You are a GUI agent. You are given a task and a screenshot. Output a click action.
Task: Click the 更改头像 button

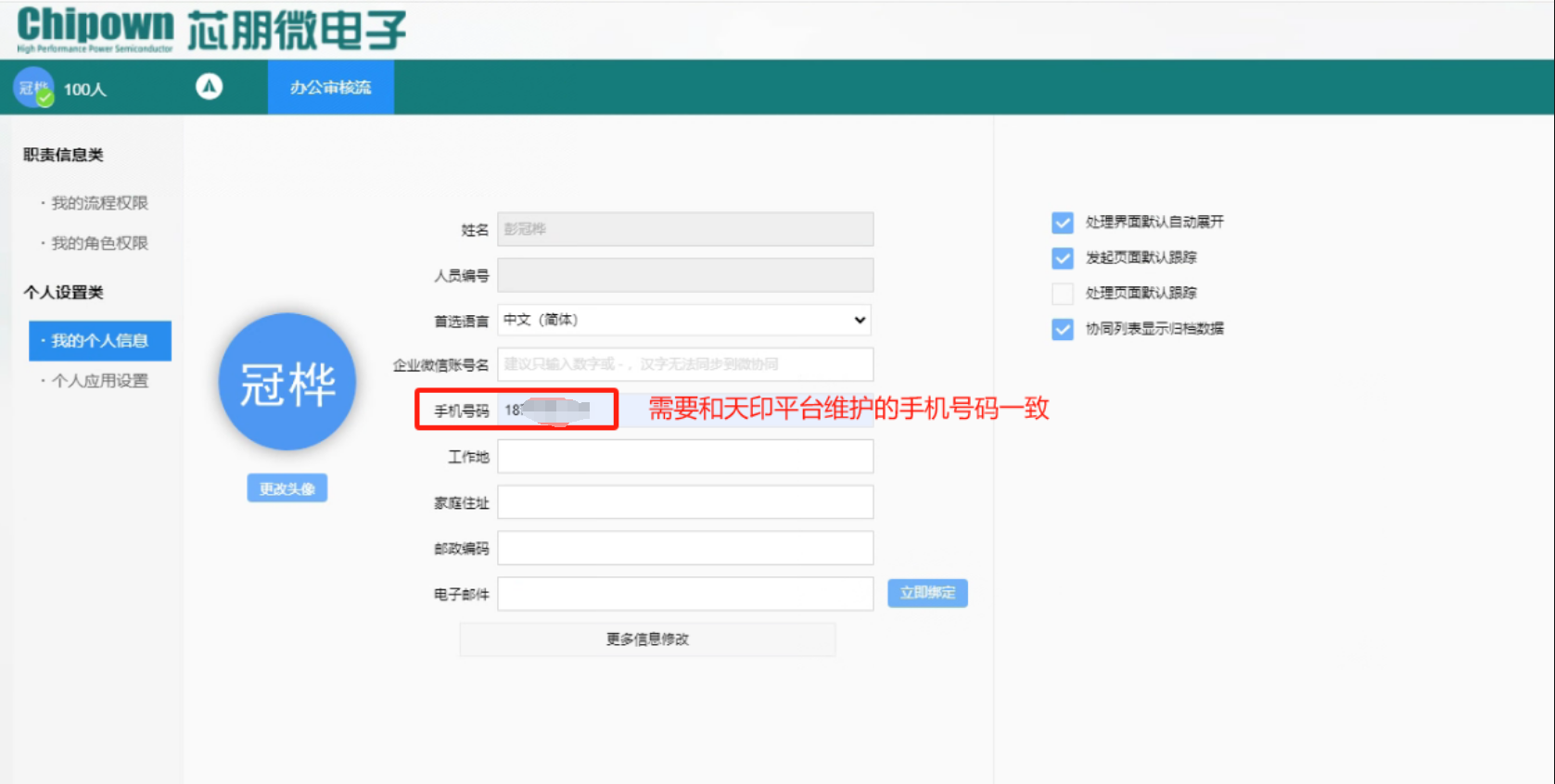pyautogui.click(x=287, y=488)
